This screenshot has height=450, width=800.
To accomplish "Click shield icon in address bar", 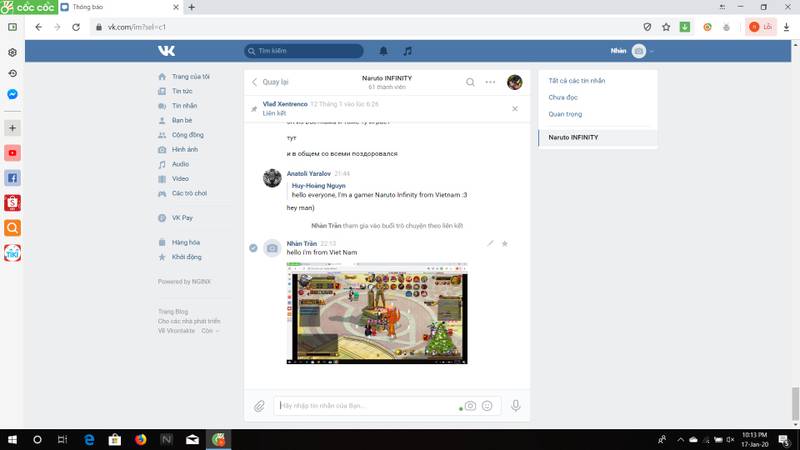I will [647, 27].
